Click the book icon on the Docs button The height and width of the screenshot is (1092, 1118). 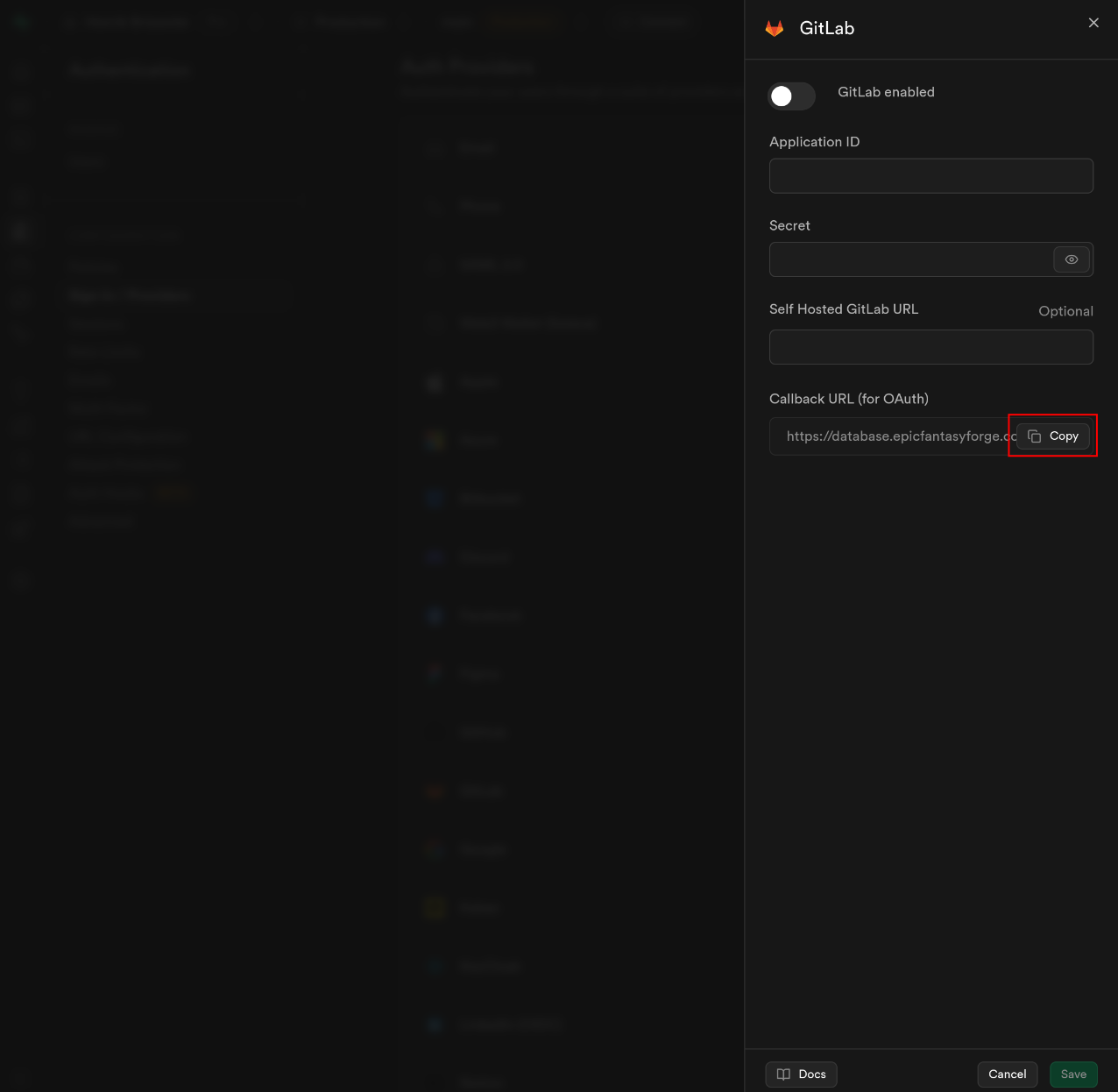(x=784, y=1074)
